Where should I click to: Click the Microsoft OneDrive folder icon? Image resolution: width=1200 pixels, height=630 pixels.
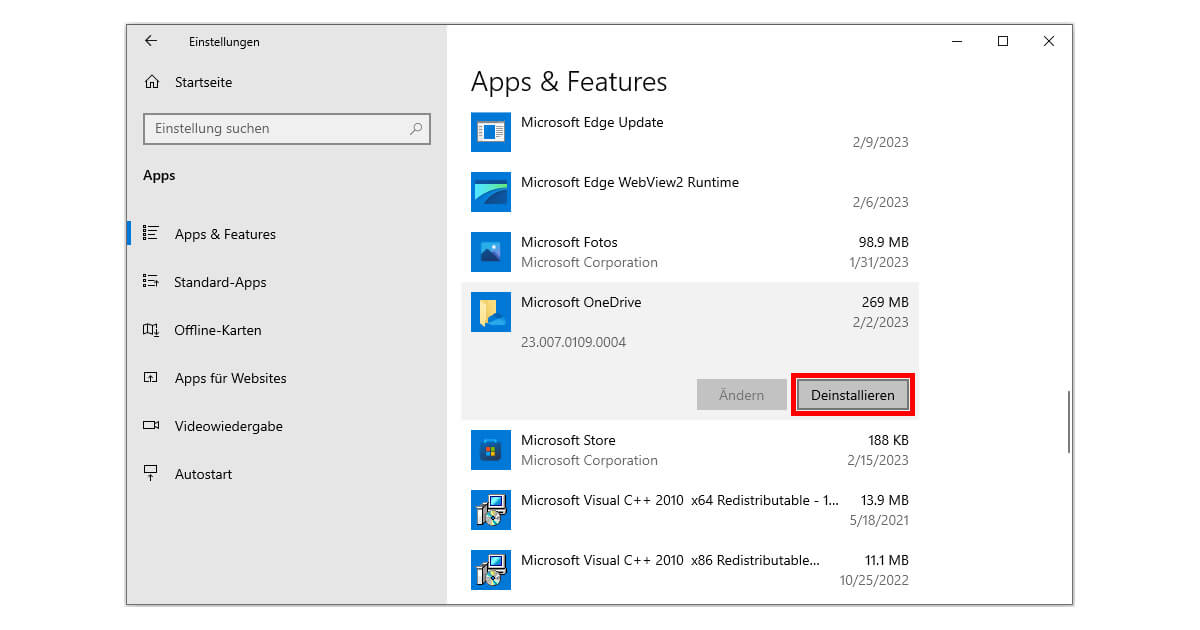pyautogui.click(x=490, y=312)
